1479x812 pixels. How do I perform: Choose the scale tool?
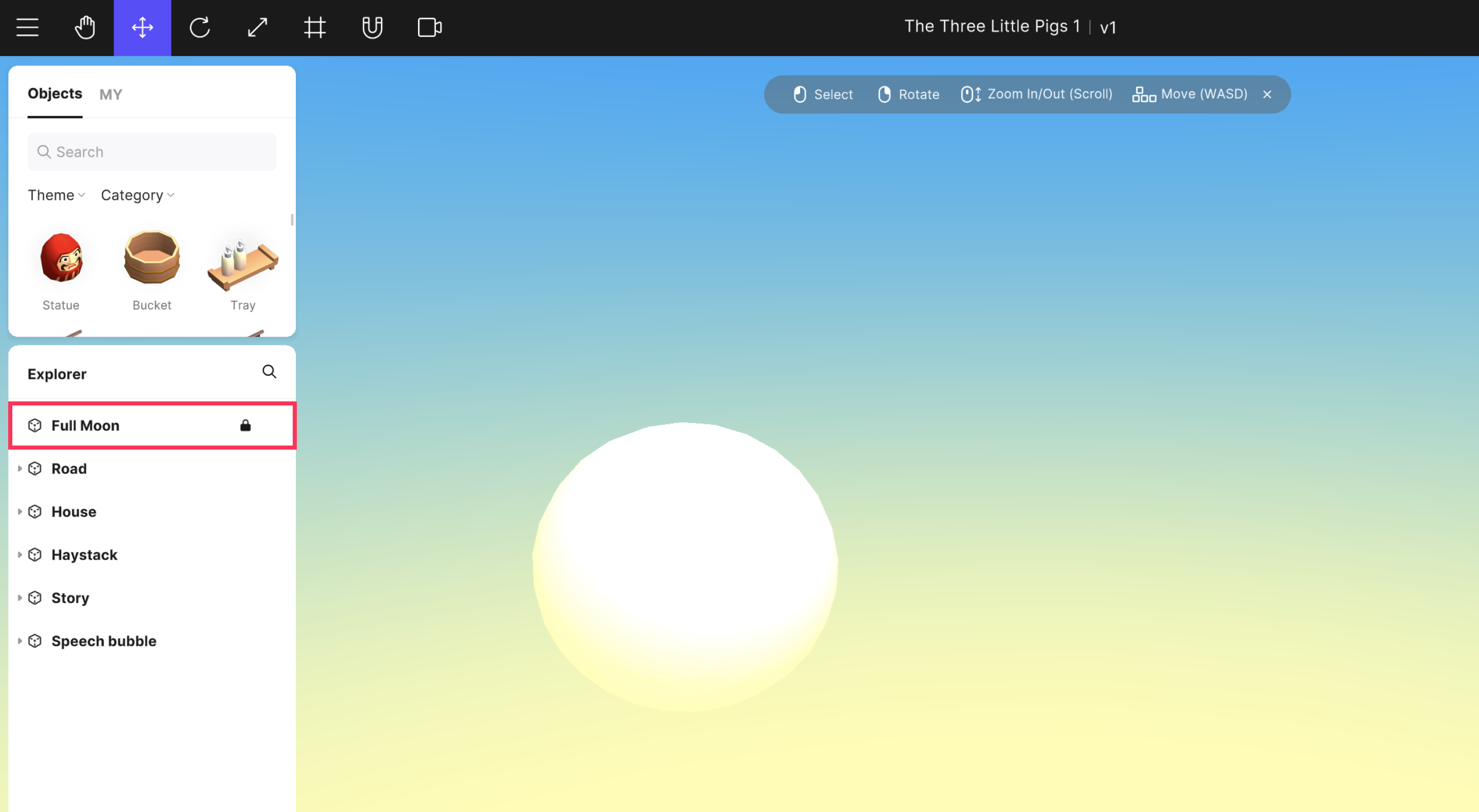click(257, 27)
